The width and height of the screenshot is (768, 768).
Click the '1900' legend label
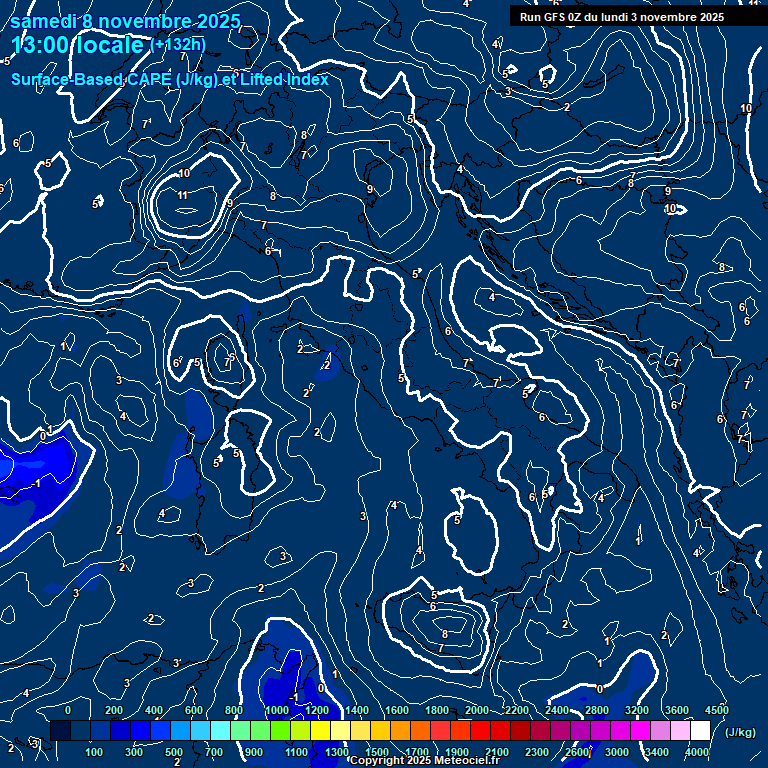tap(457, 752)
